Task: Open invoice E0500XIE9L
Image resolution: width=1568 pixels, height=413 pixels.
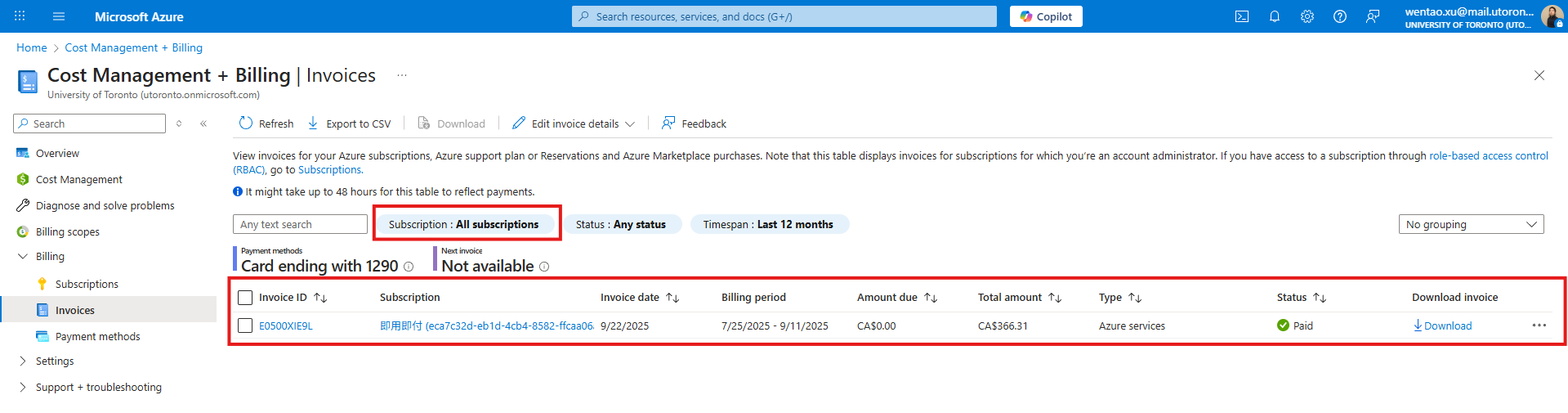Action: (286, 325)
